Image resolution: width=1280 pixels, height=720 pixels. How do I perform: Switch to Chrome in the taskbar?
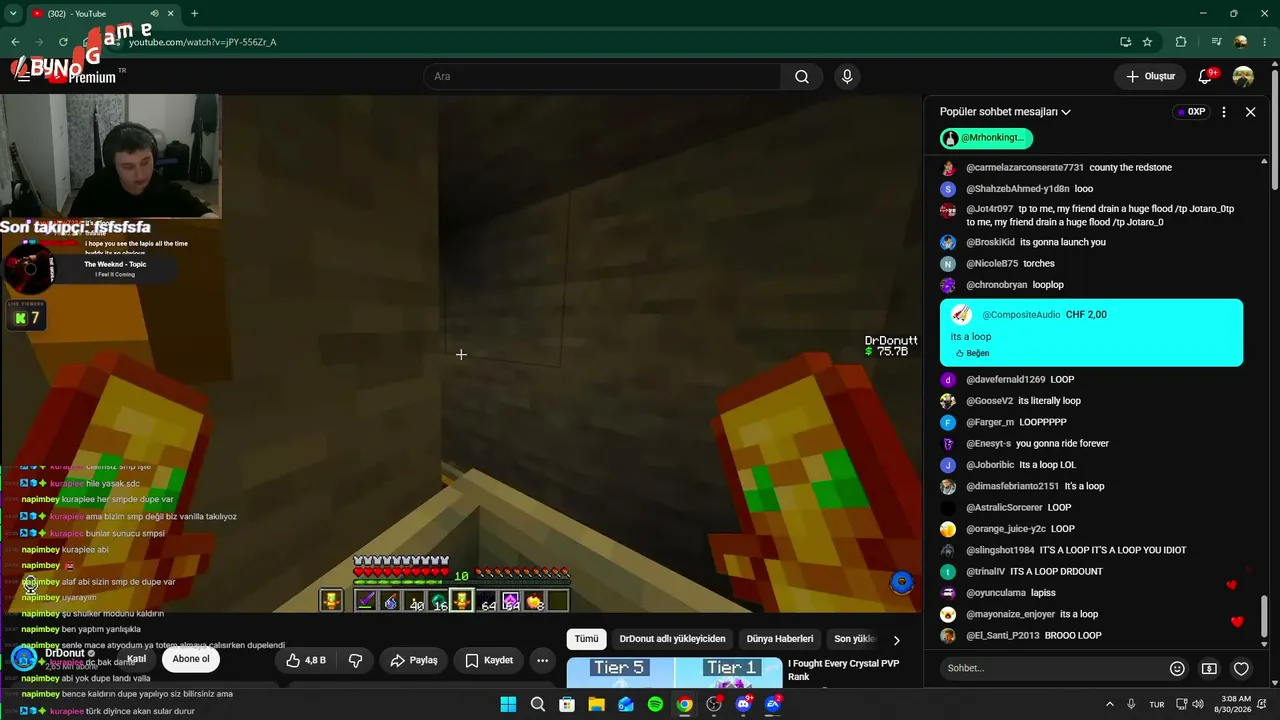(684, 704)
